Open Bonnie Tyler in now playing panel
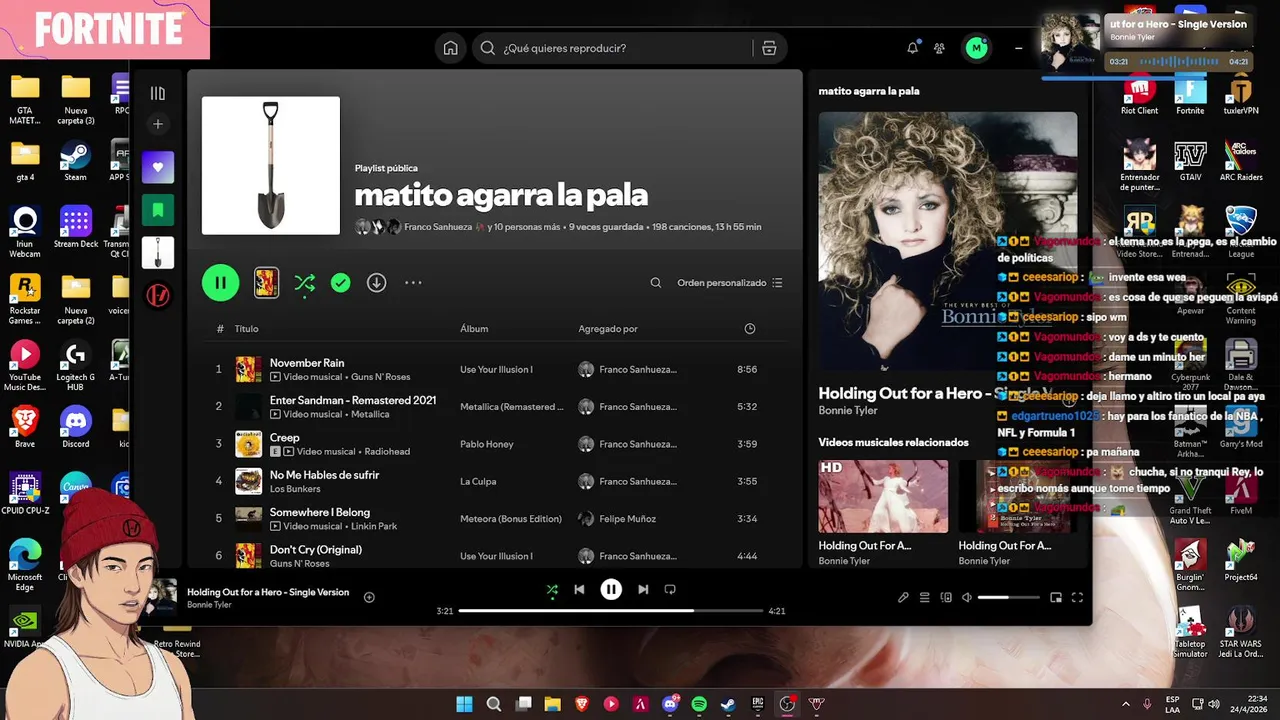Screen dimensions: 1280x720 (x=848, y=410)
